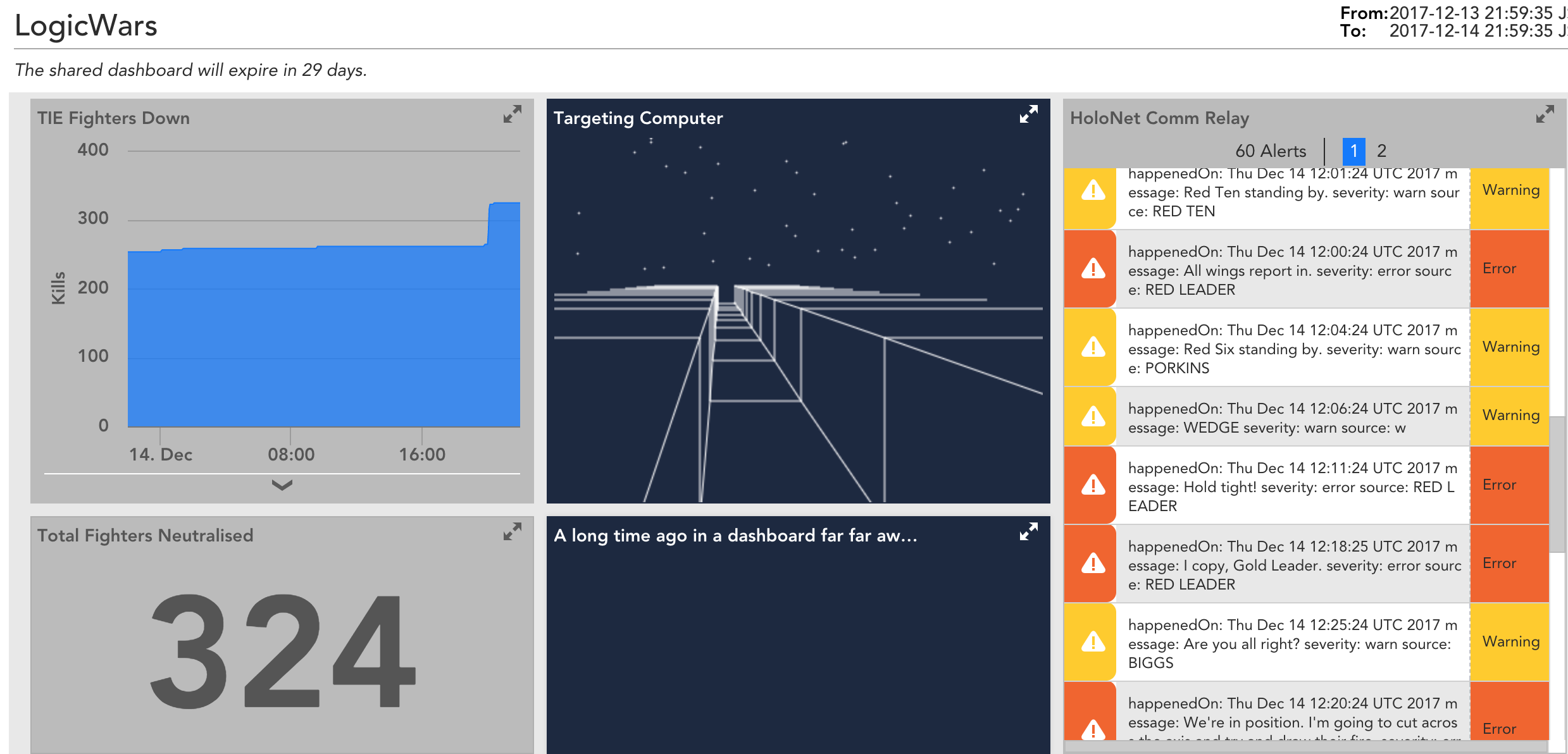
Task: Click the alerts list vertical scrollbar
Action: coord(1557,484)
